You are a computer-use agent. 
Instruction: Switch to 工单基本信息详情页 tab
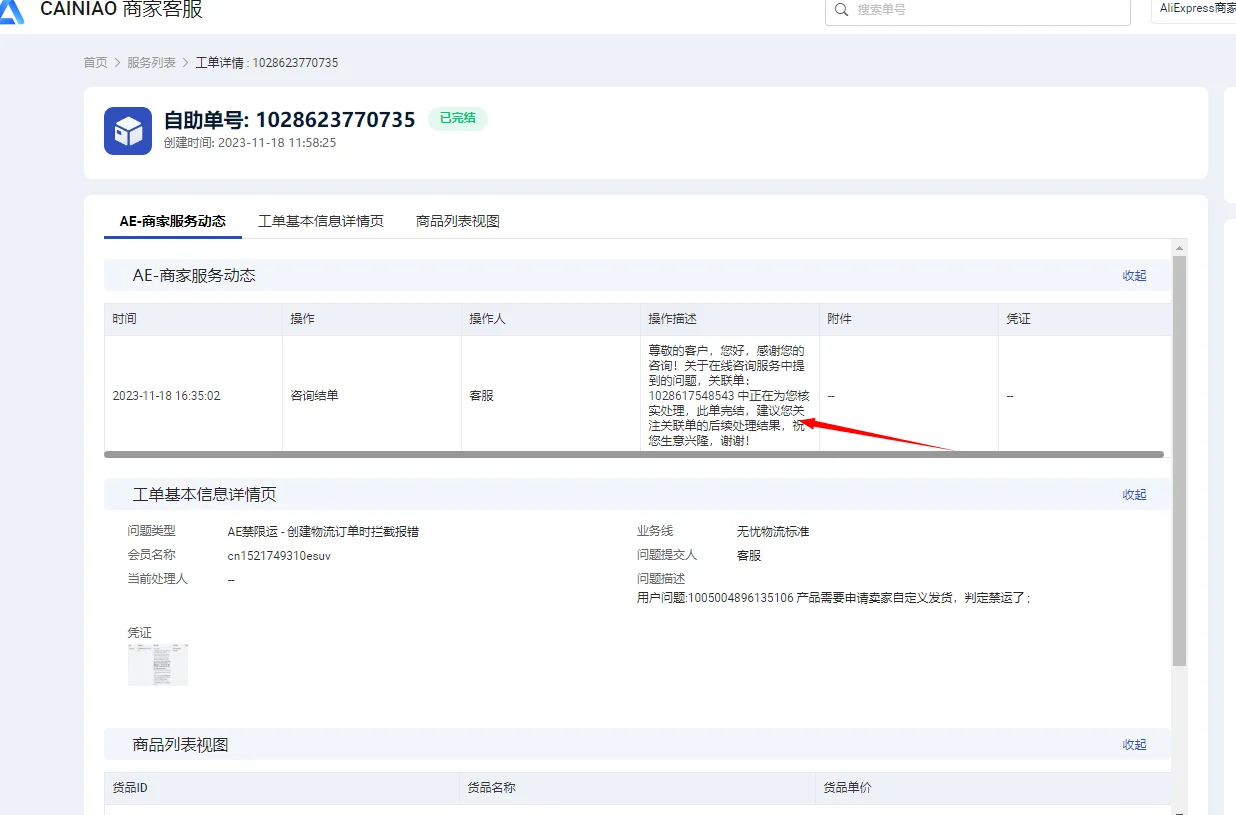pos(321,221)
